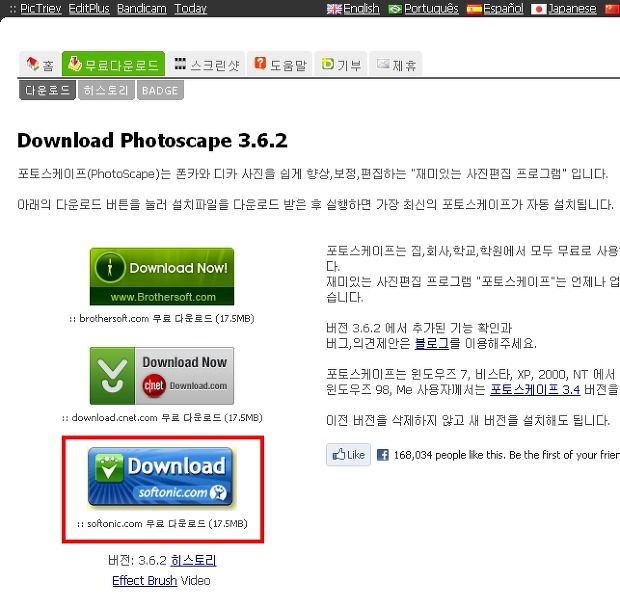Open the Today link
The height and width of the screenshot is (608, 620).
coord(191,8)
